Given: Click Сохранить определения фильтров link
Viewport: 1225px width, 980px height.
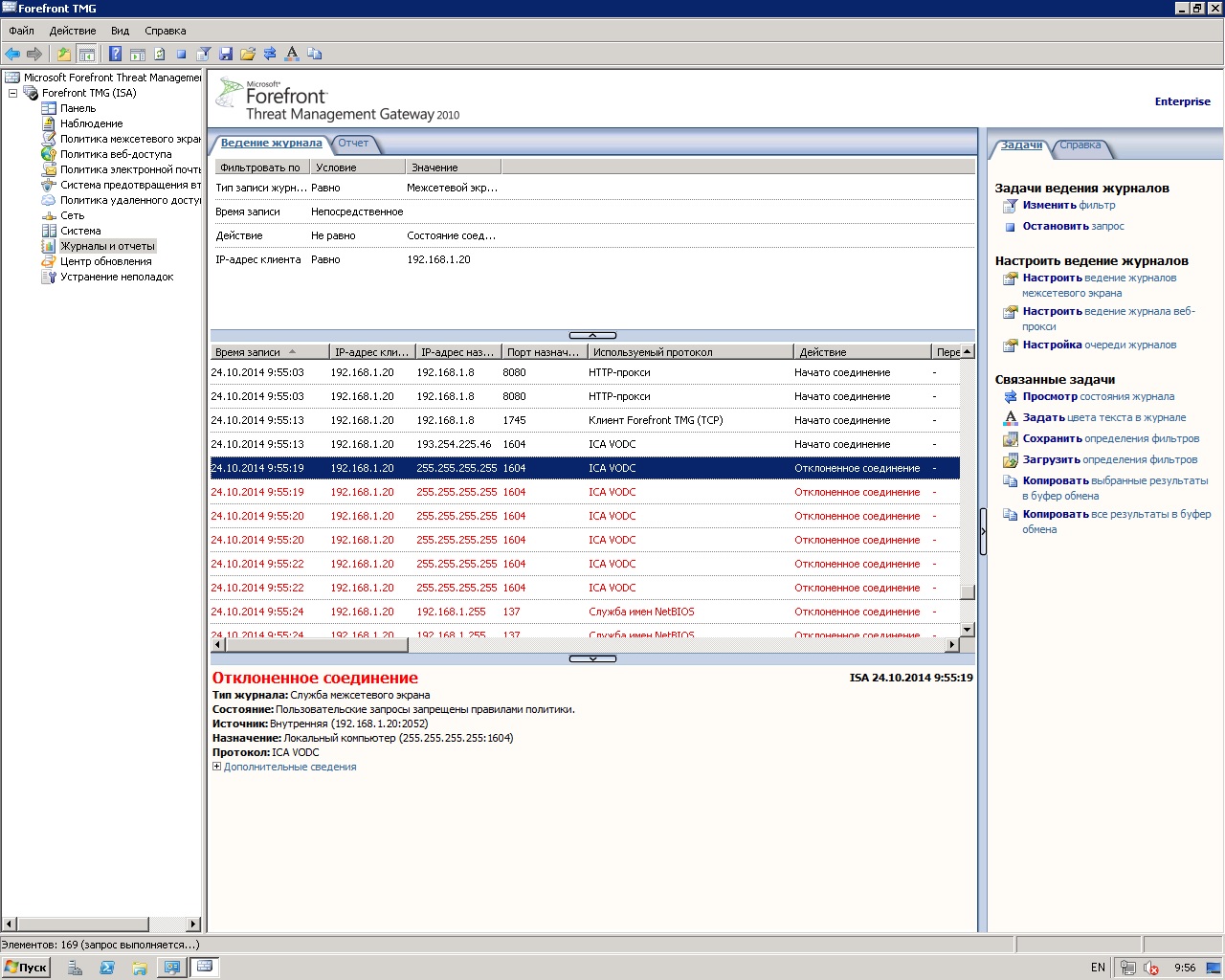Looking at the screenshot, I should point(1110,438).
